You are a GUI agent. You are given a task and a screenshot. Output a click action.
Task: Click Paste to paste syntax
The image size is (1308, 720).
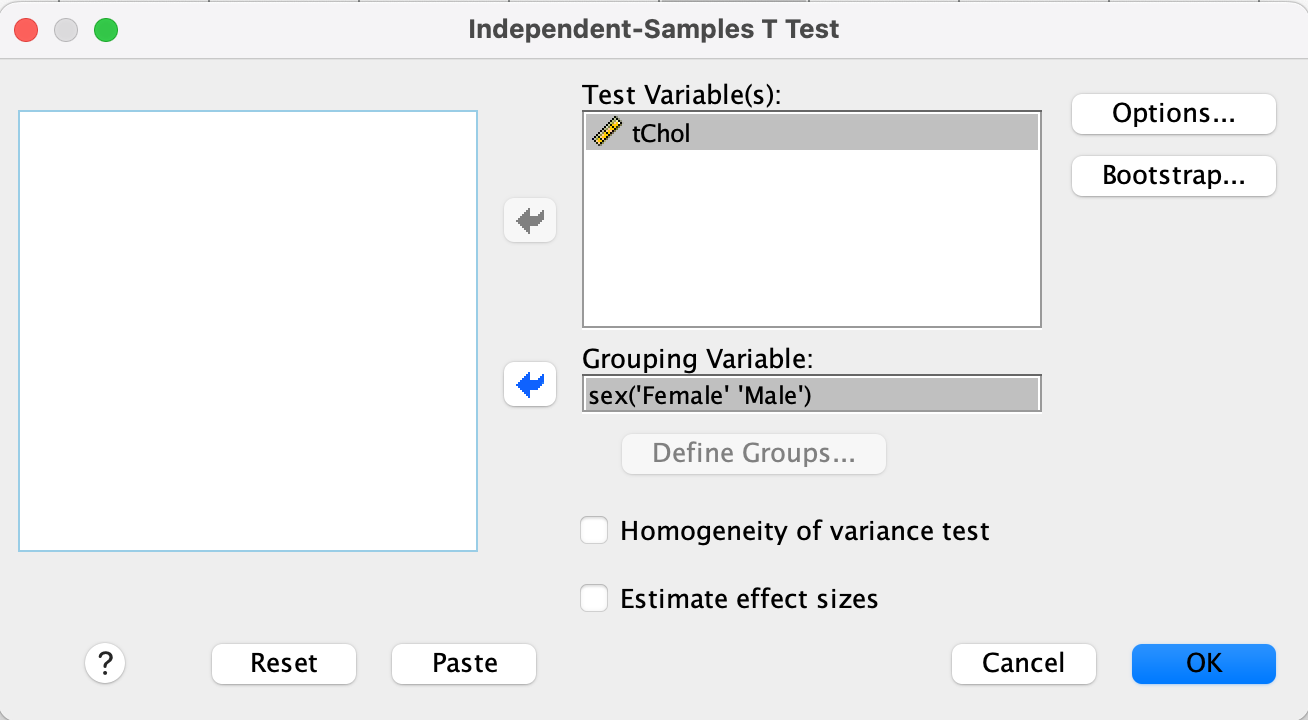pyautogui.click(x=464, y=663)
